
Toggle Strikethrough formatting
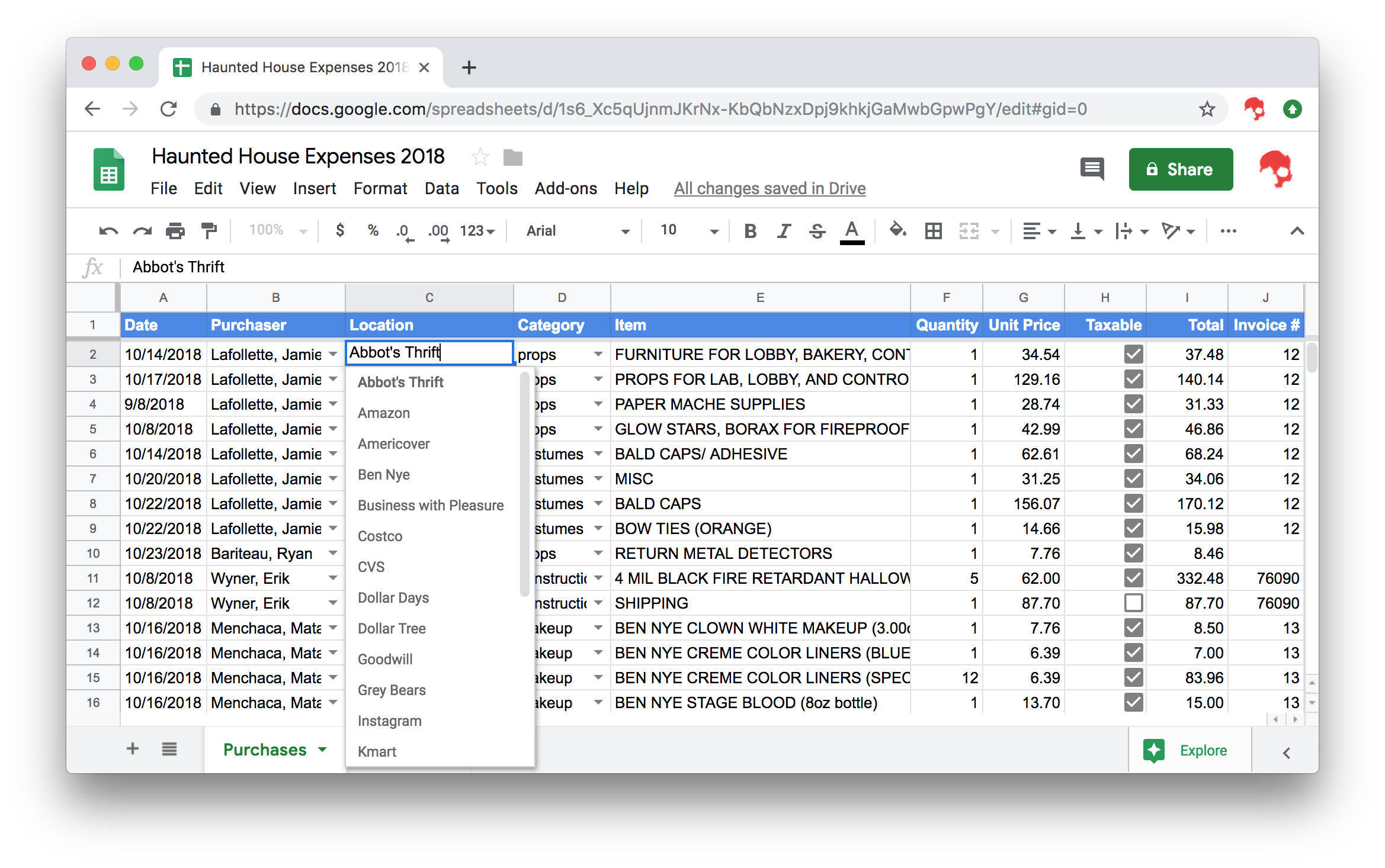pos(817,231)
